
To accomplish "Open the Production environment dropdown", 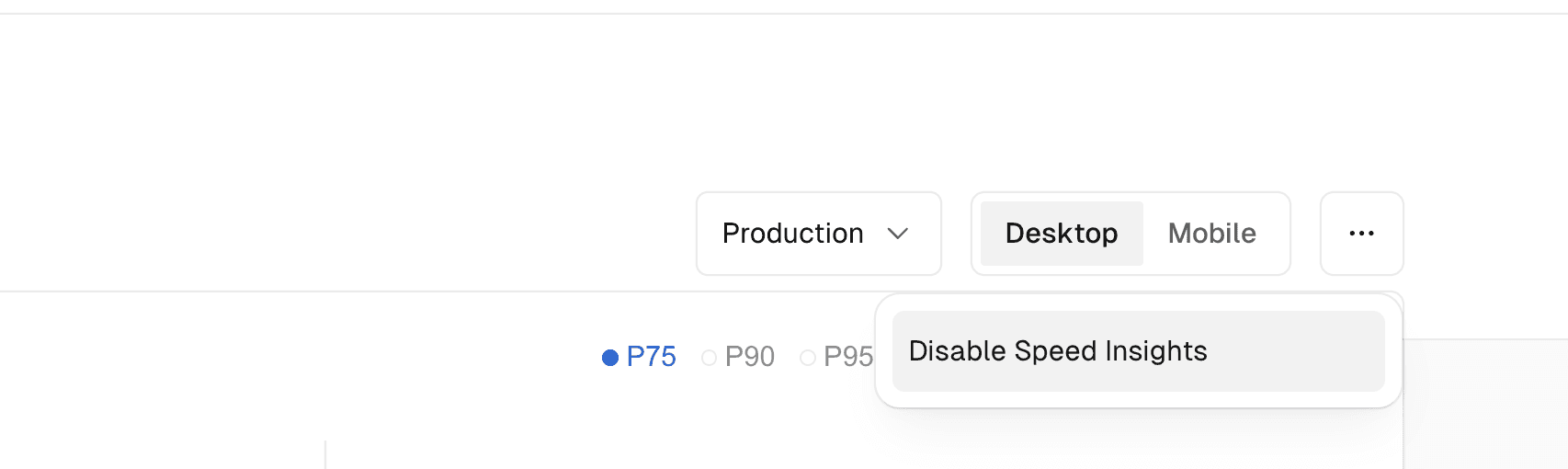I will [x=818, y=234].
